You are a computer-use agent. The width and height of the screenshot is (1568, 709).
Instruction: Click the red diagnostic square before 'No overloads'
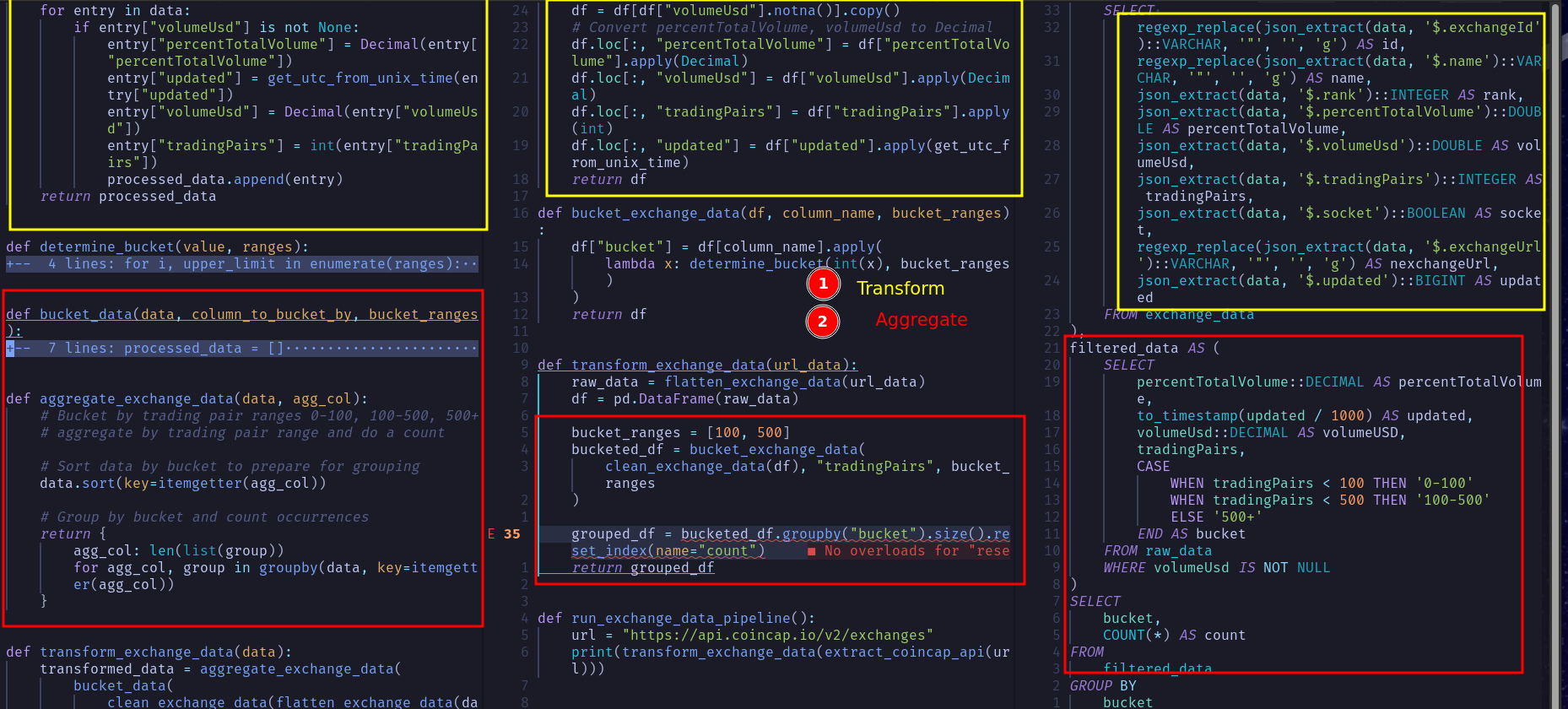(x=812, y=551)
